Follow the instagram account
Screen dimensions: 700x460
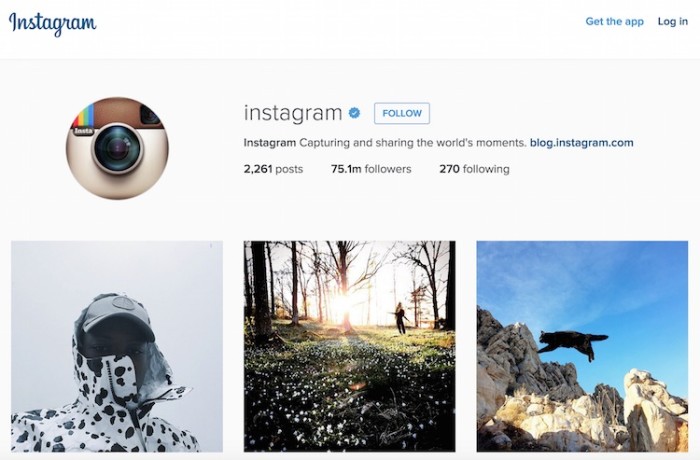point(402,113)
